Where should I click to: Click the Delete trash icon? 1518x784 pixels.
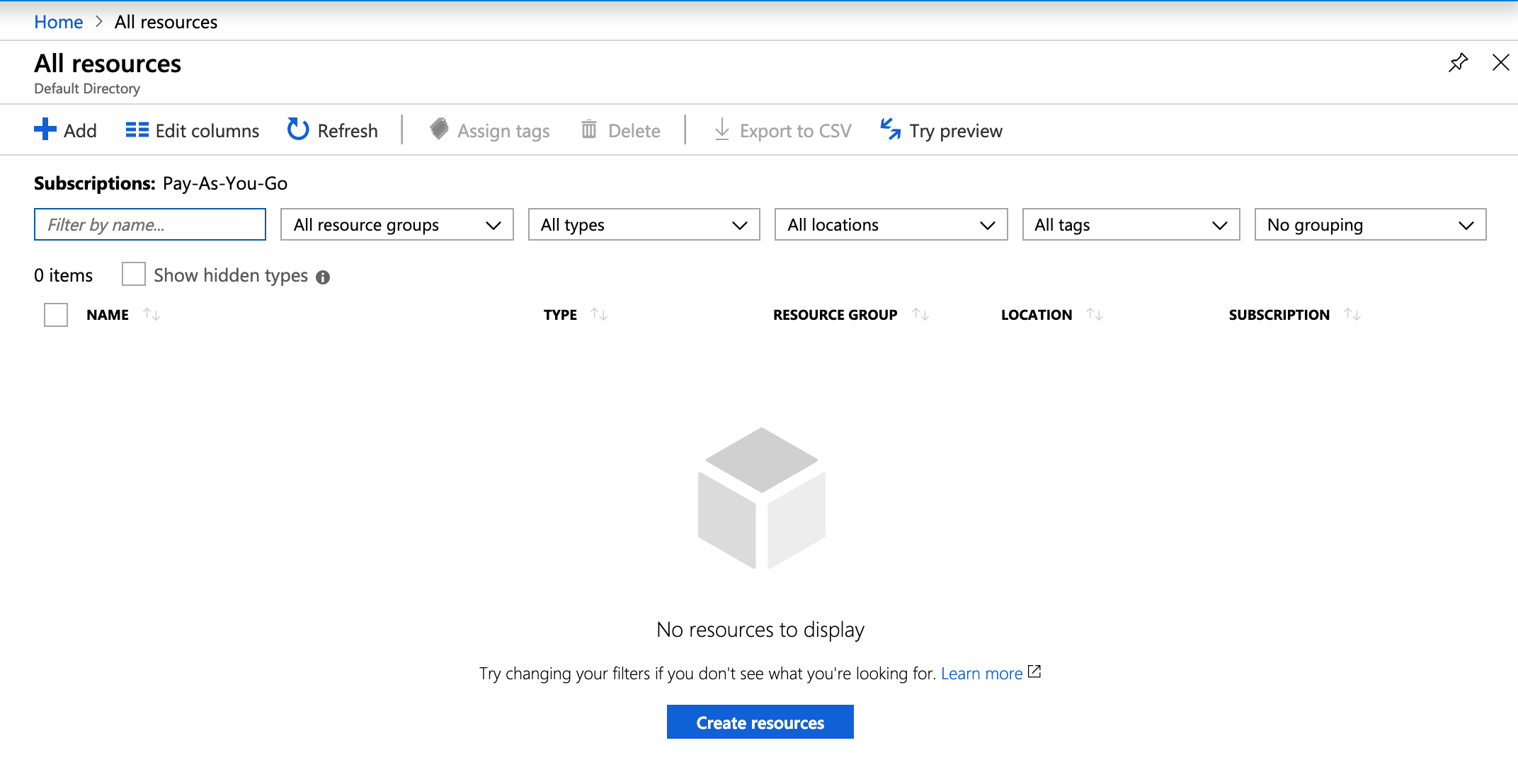[588, 129]
